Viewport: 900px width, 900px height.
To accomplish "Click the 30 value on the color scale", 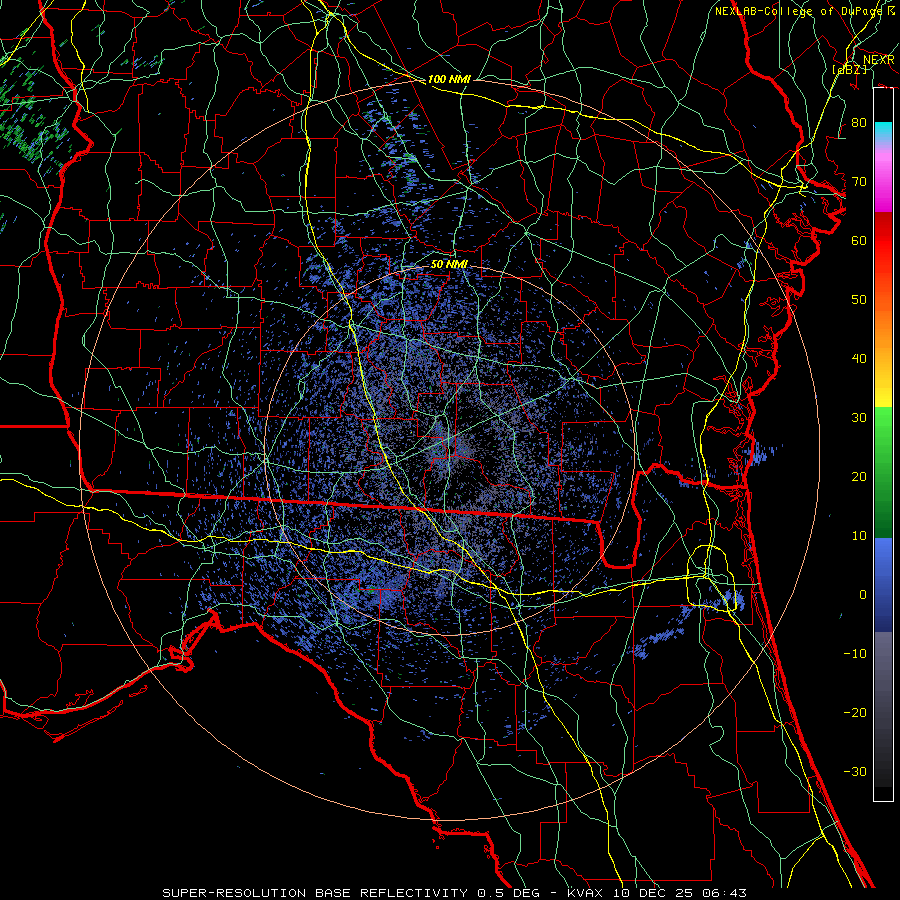I will click(x=859, y=417).
